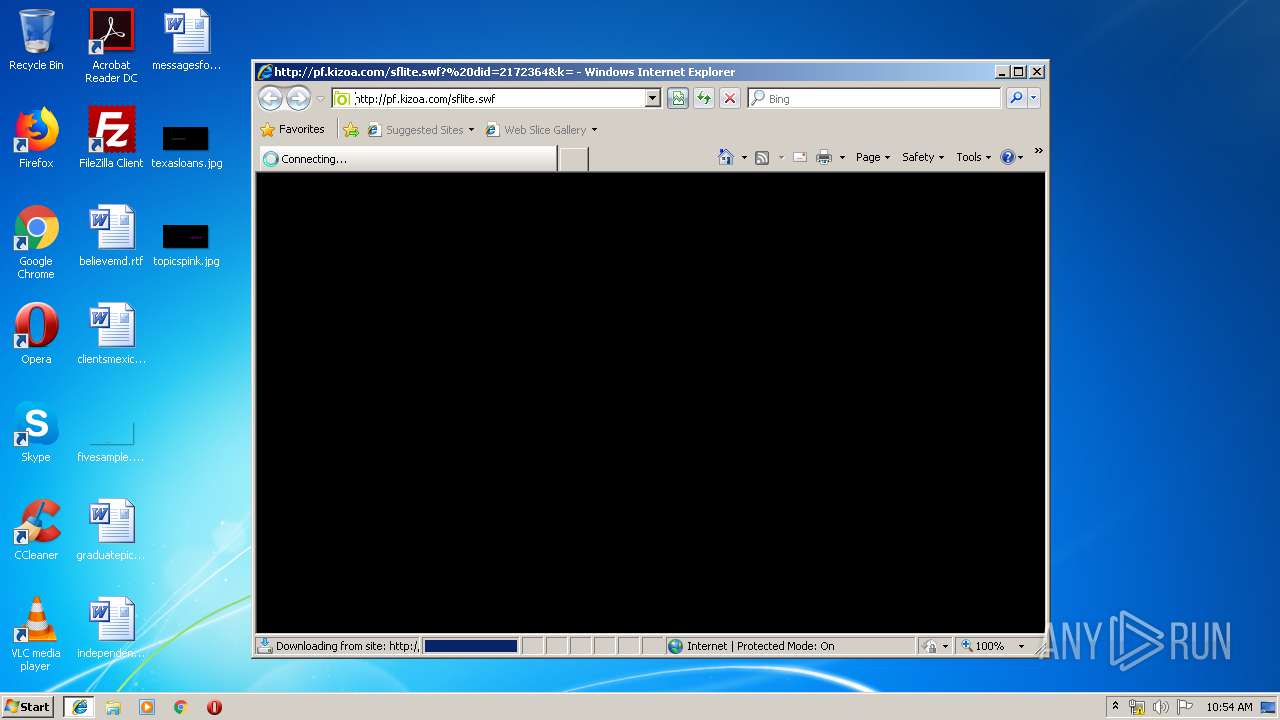The image size is (1280, 720).
Task: Open the Recycle Bin desktop icon
Action: [36, 40]
